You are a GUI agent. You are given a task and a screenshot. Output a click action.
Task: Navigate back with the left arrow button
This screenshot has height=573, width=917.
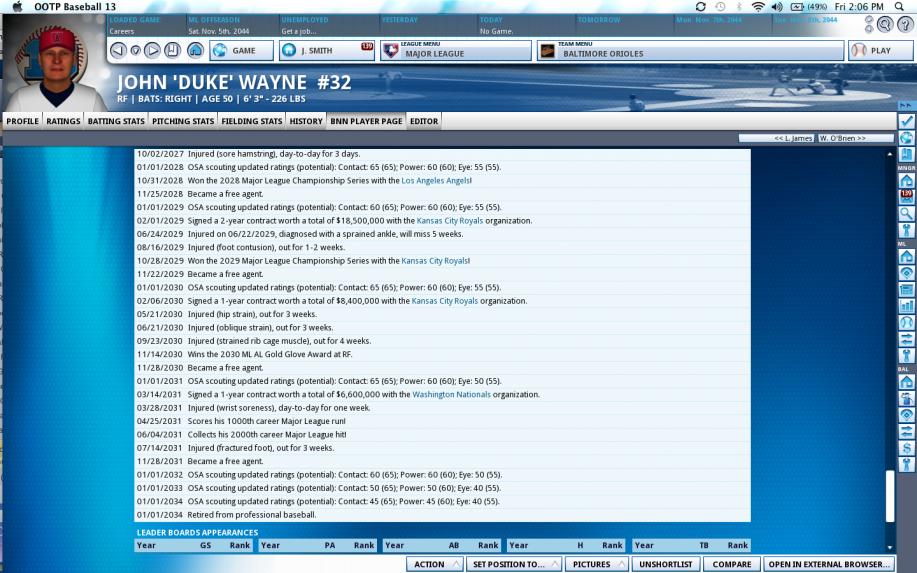(118, 50)
